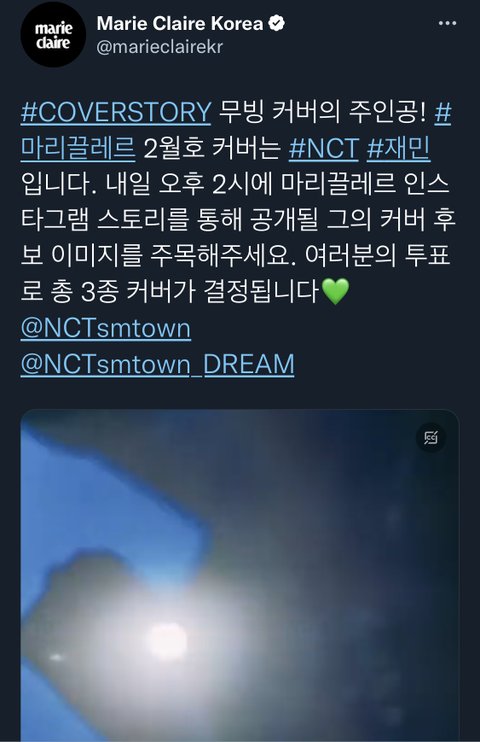
Task: Tap the text 3종 커버가 결정됩니다
Action: (x=200, y=291)
